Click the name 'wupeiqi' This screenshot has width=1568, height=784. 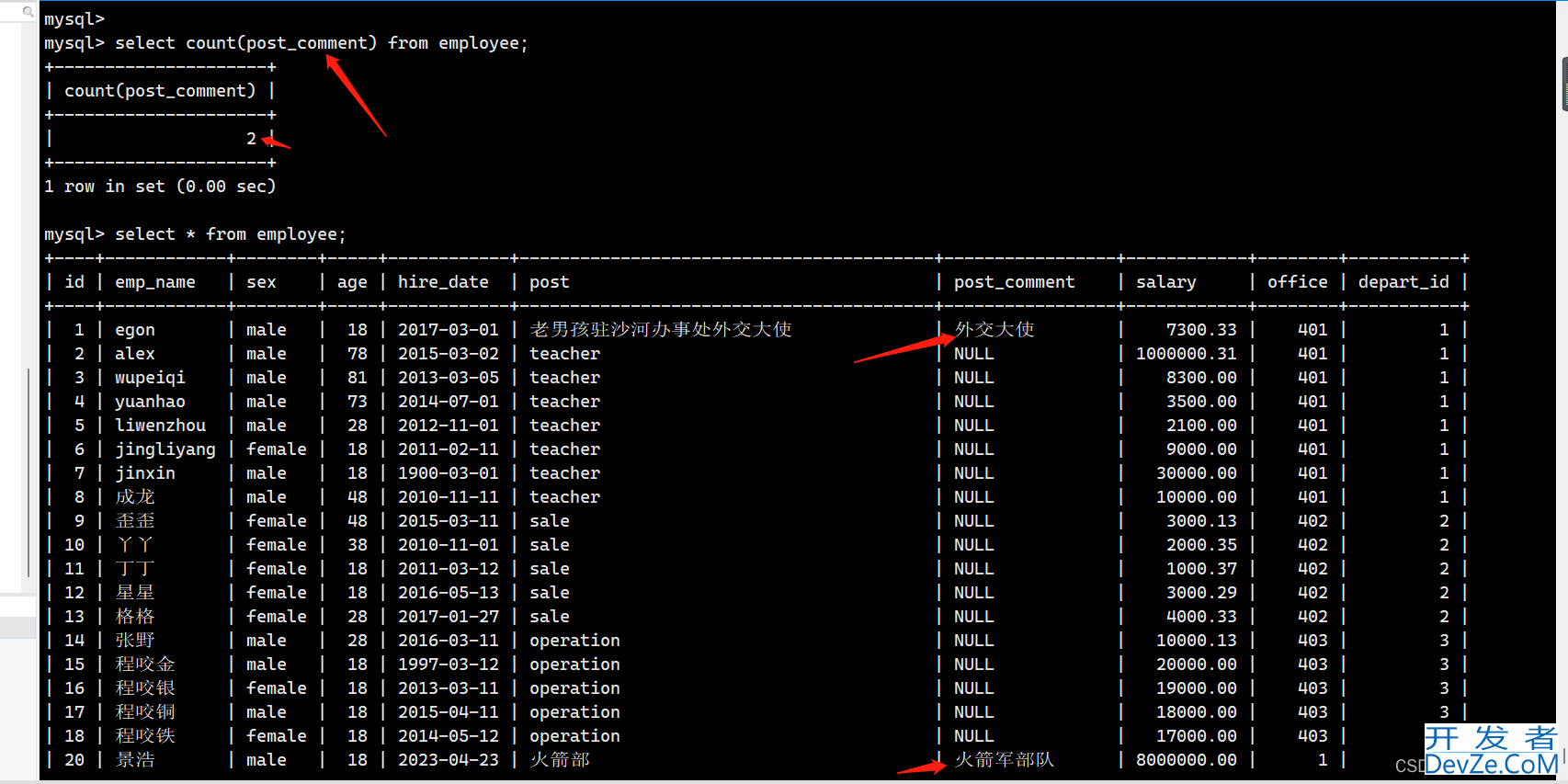(150, 378)
